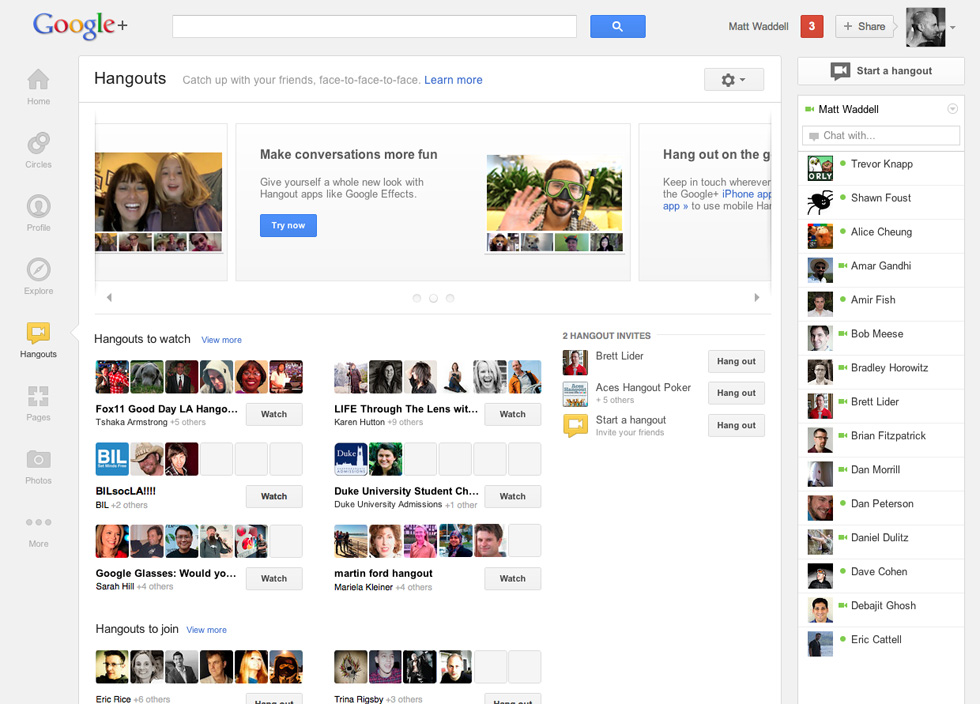Viewport: 980px width, 704px height.
Task: Click the Chat with input field
Action: point(880,136)
